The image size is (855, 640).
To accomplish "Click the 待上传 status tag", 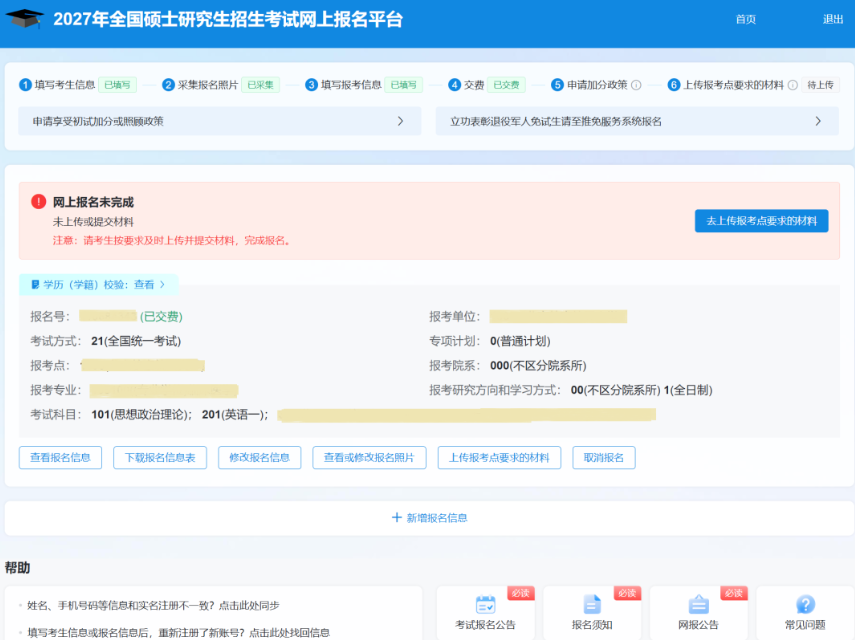I will tap(820, 85).
